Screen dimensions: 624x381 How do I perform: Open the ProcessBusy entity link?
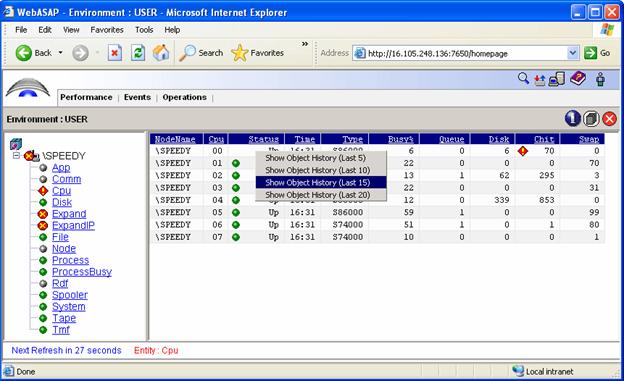coord(82,272)
